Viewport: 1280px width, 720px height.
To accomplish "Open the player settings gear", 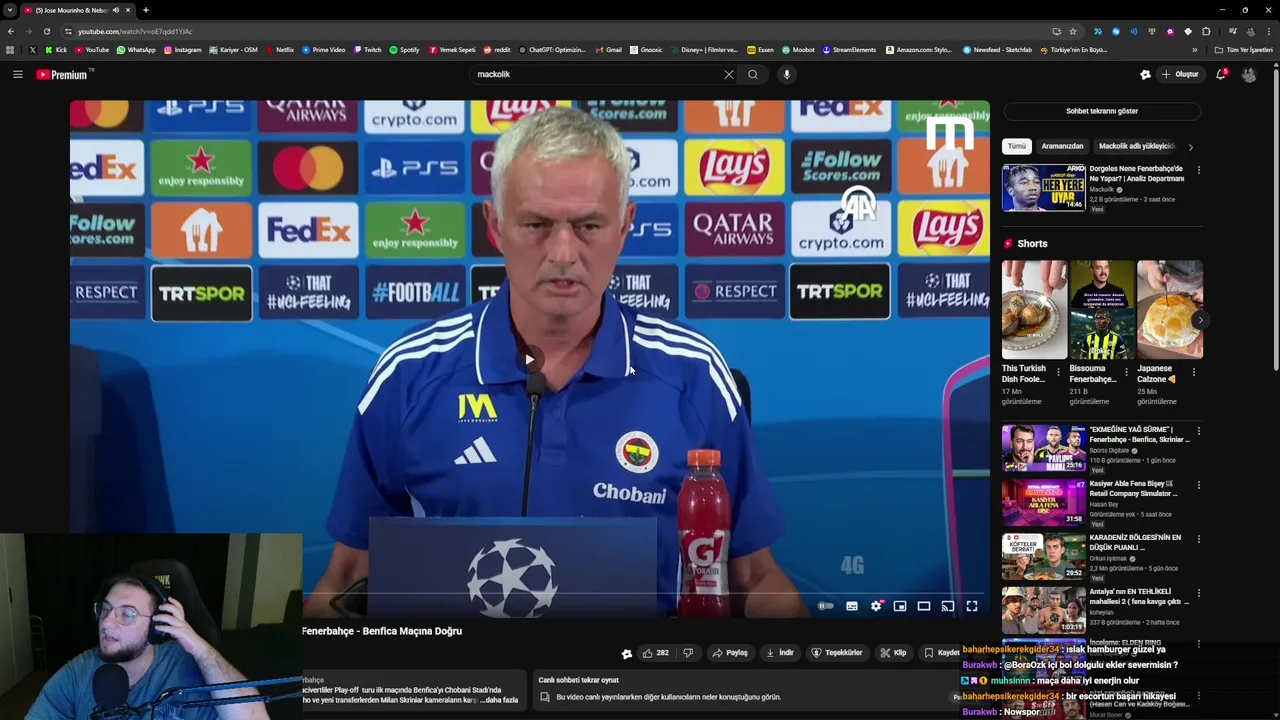I will pos(876,606).
